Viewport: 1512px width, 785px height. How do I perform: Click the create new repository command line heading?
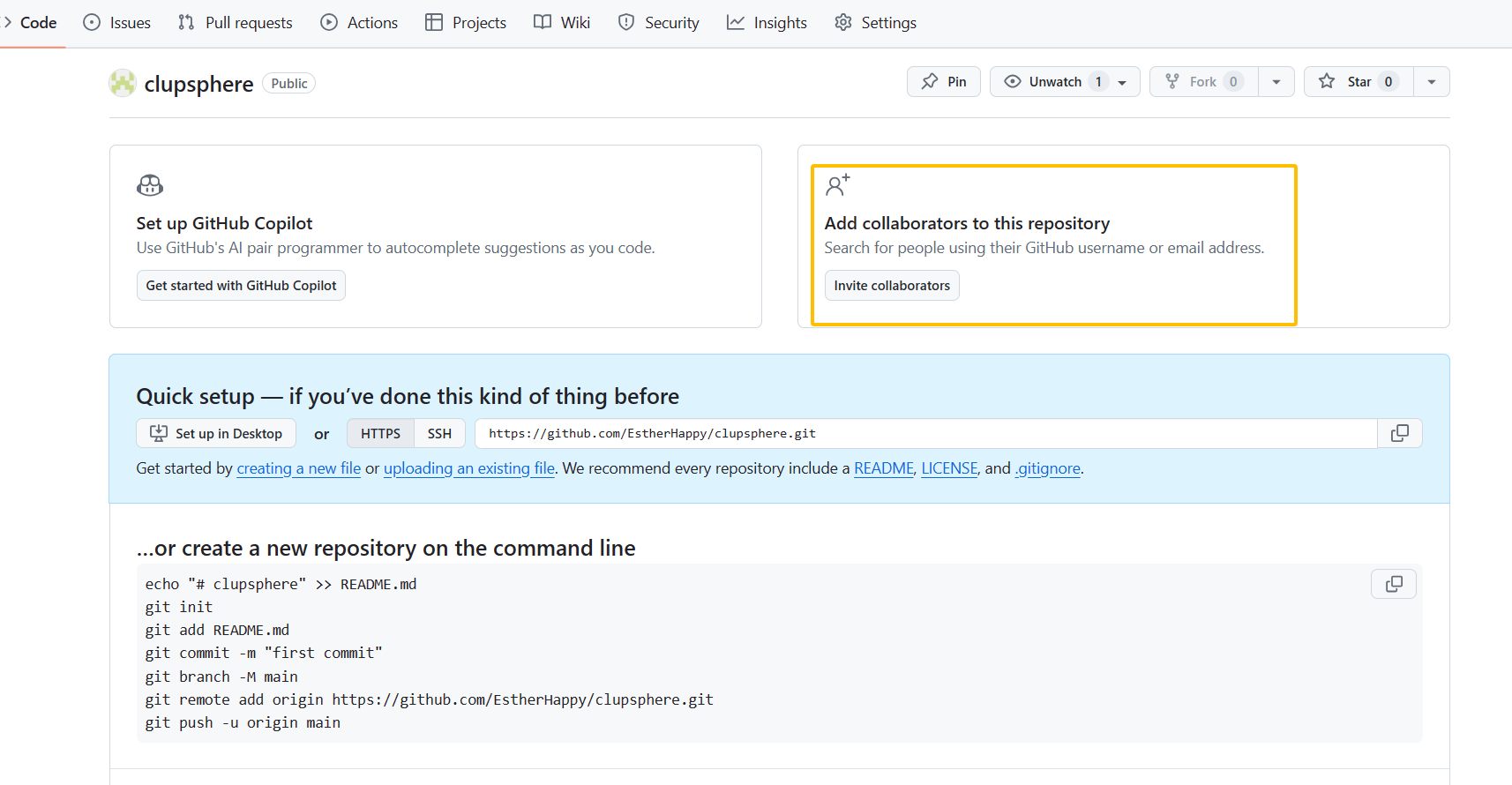385,548
